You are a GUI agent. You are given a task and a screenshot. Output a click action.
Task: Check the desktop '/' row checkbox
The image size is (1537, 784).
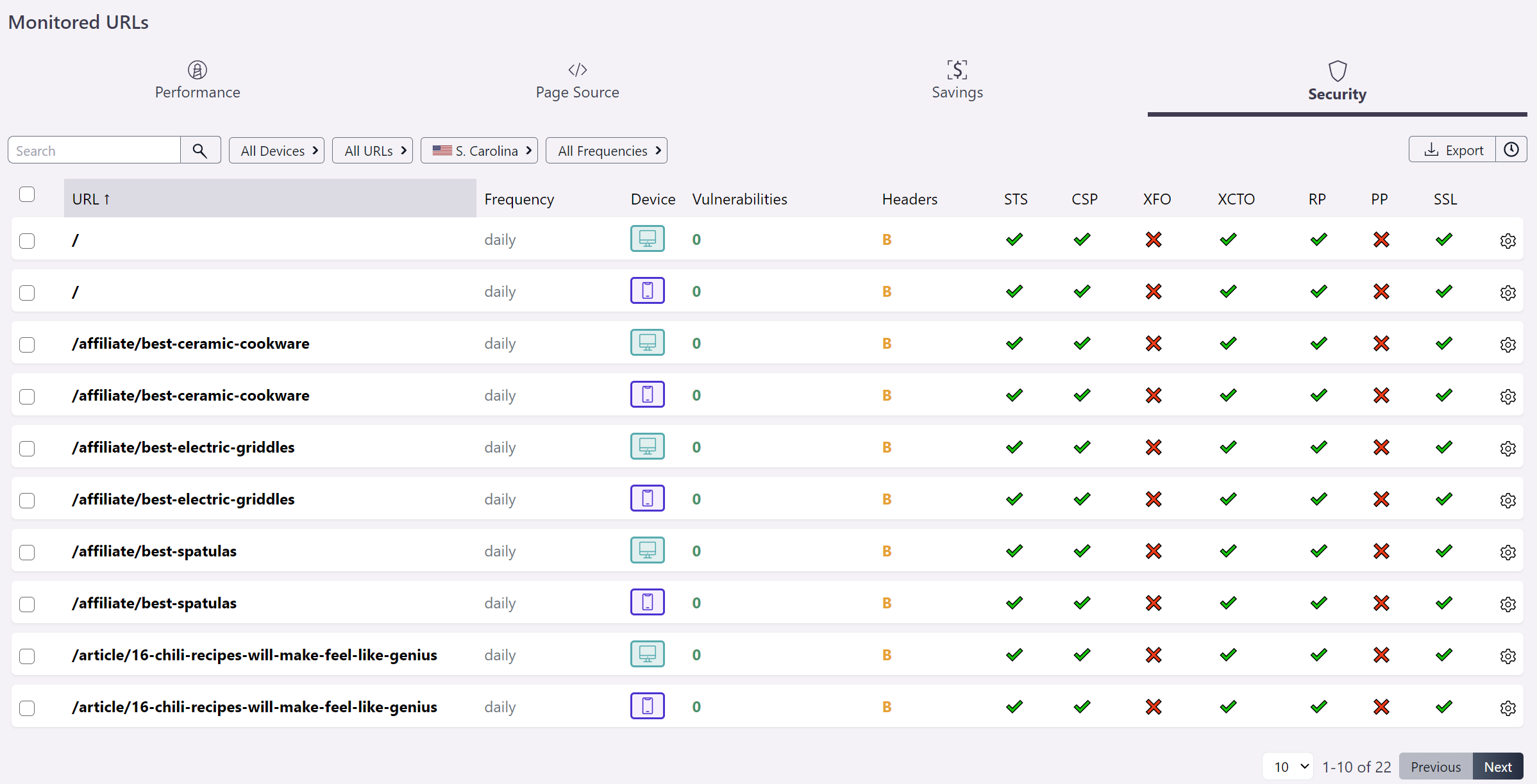pyautogui.click(x=27, y=241)
